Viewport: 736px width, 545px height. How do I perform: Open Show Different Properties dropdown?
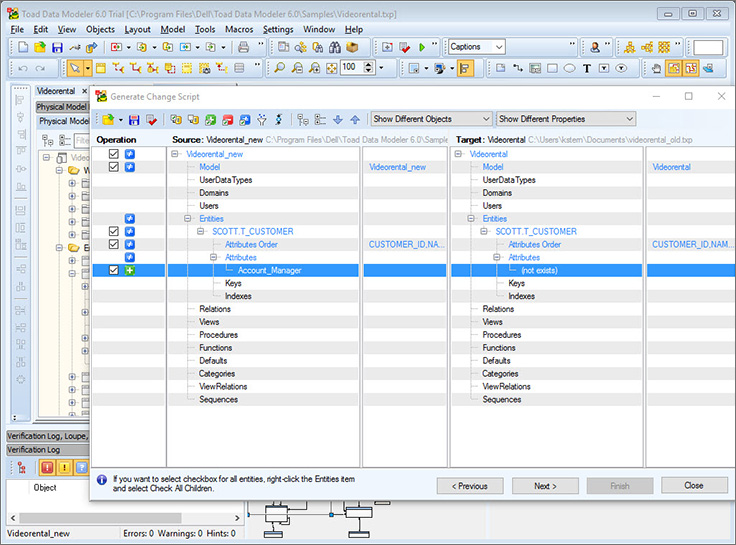point(566,119)
